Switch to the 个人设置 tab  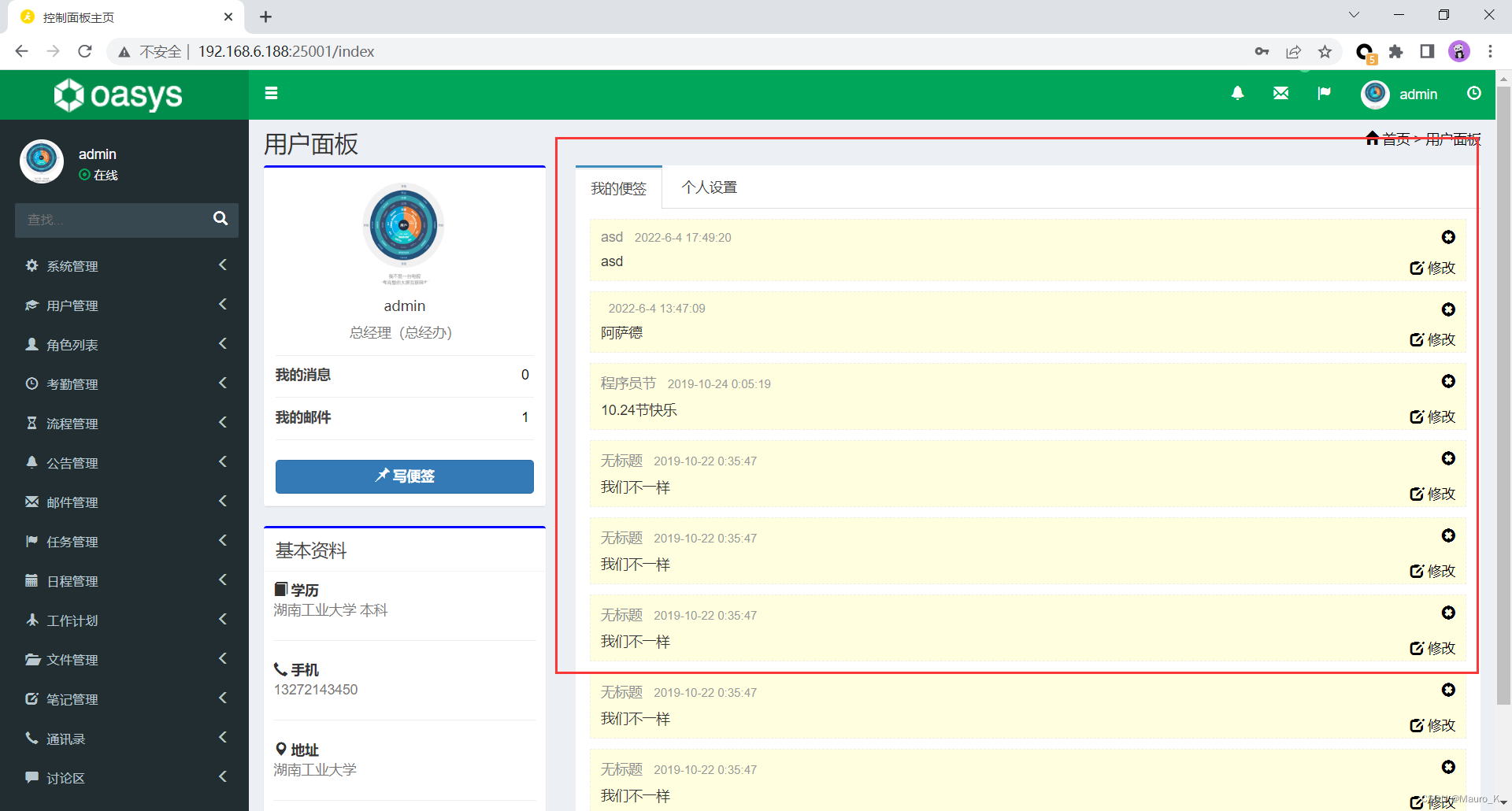709,187
